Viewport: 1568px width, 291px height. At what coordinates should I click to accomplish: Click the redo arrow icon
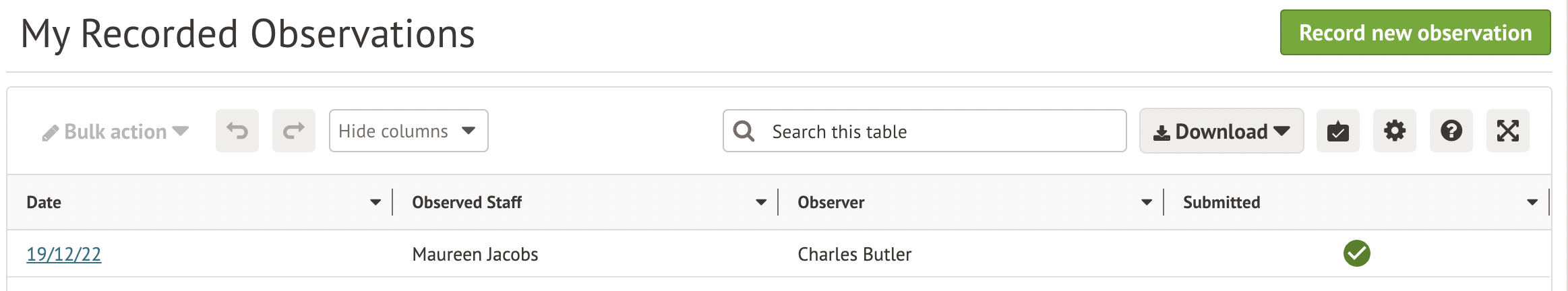(x=294, y=131)
